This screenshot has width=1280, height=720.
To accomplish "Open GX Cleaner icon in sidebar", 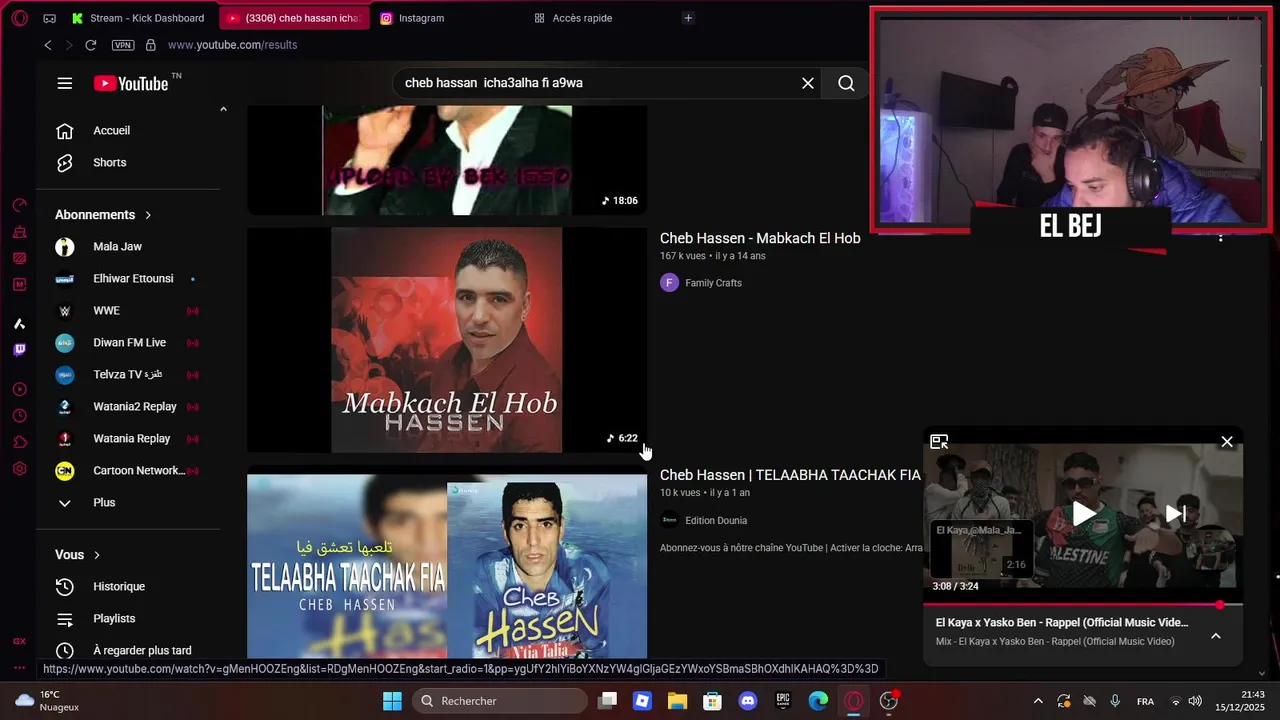I will pyautogui.click(x=19, y=232).
